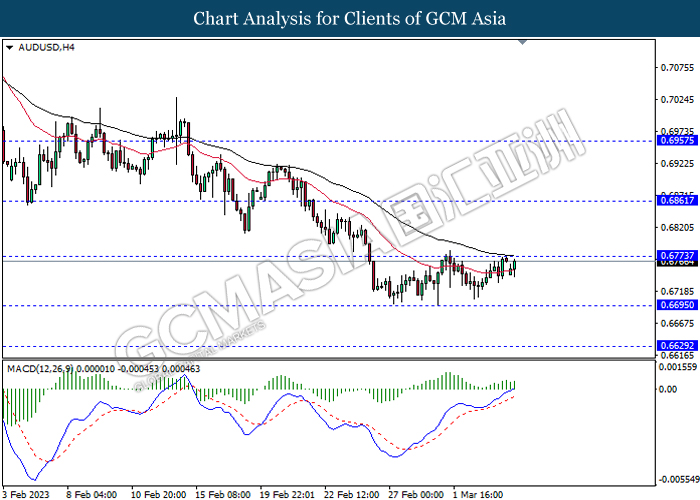Click the Chart Analysis for Clients title

click(x=350, y=18)
